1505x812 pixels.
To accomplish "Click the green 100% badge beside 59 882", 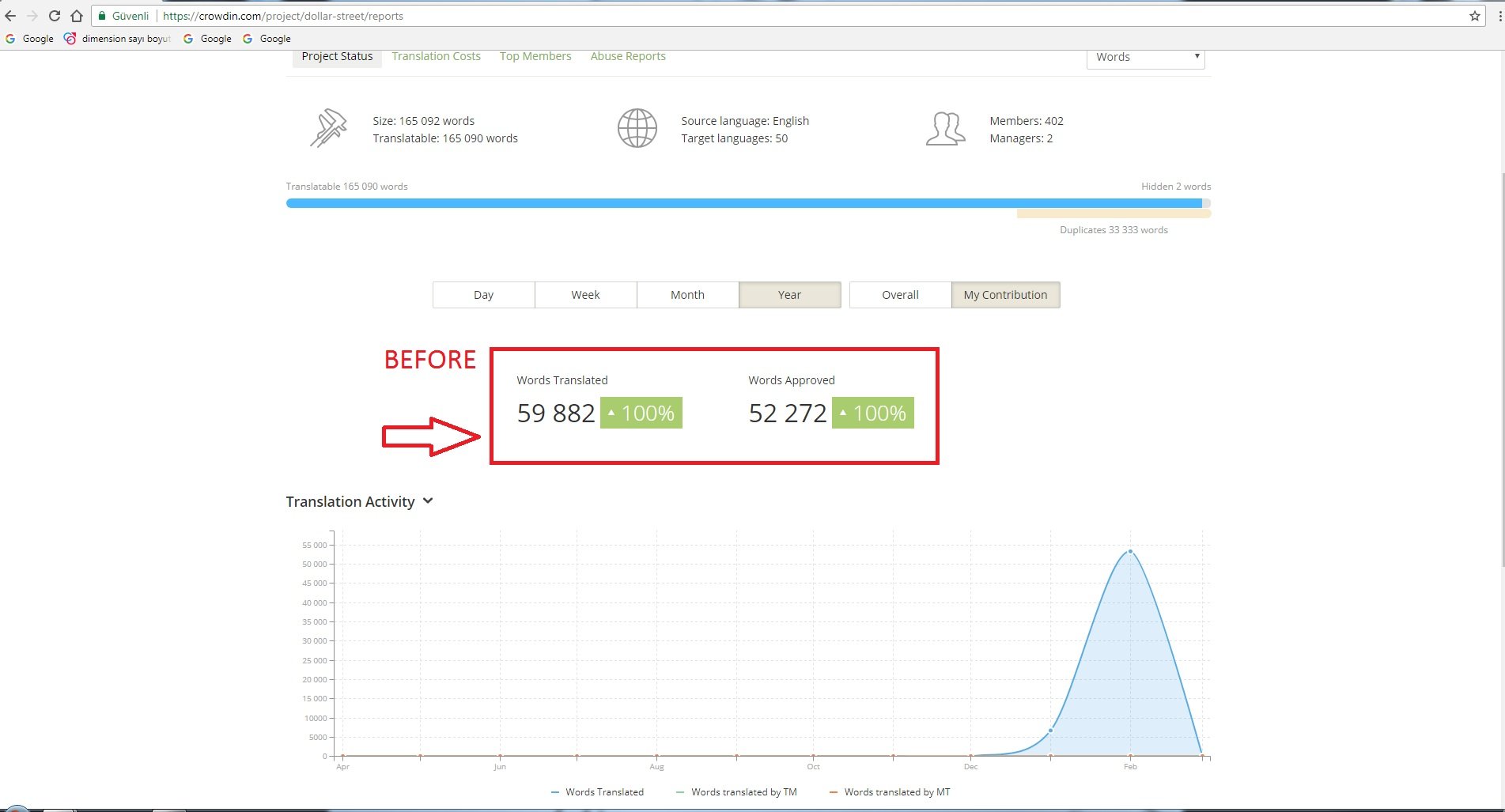I will (x=641, y=413).
